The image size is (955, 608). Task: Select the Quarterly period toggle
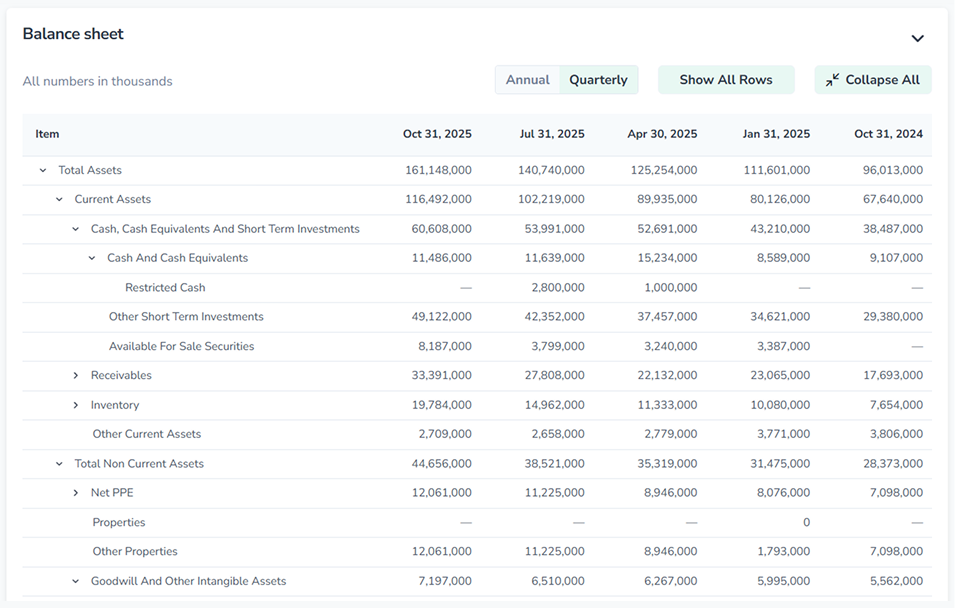click(598, 80)
